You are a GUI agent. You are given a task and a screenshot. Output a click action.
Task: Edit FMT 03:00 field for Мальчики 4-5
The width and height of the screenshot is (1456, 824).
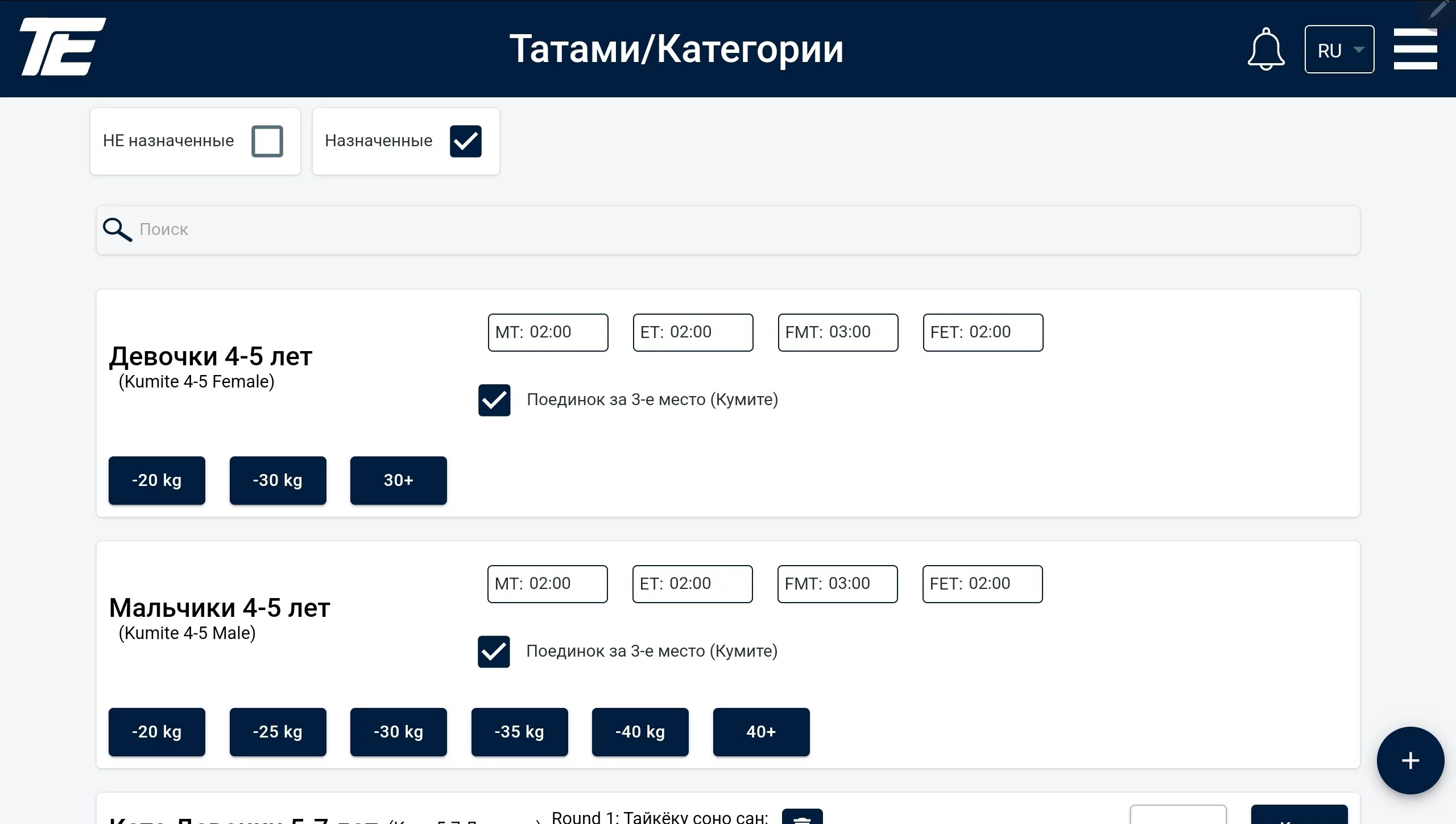tap(837, 584)
